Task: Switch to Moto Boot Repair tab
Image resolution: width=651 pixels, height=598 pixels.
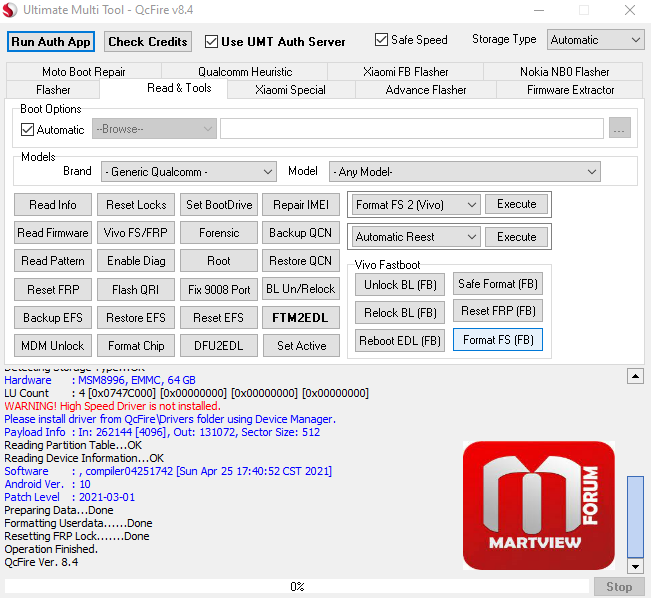Action: click(83, 71)
